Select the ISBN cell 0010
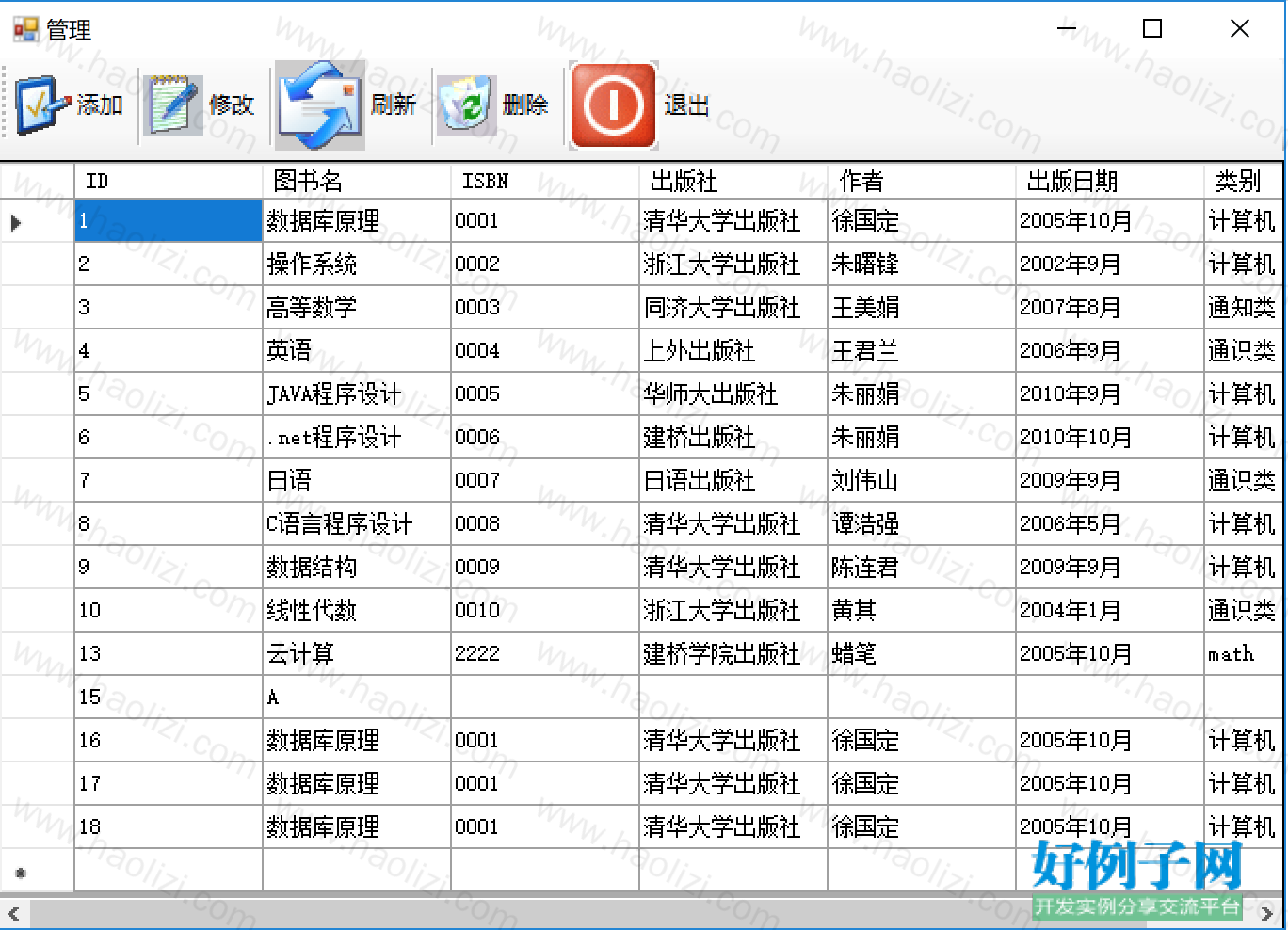This screenshot has width=1288, height=930. tap(545, 611)
